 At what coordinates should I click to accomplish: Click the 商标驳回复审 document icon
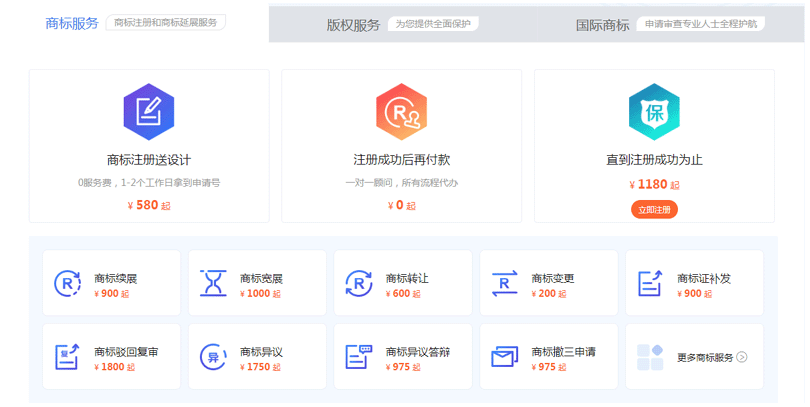[68, 357]
